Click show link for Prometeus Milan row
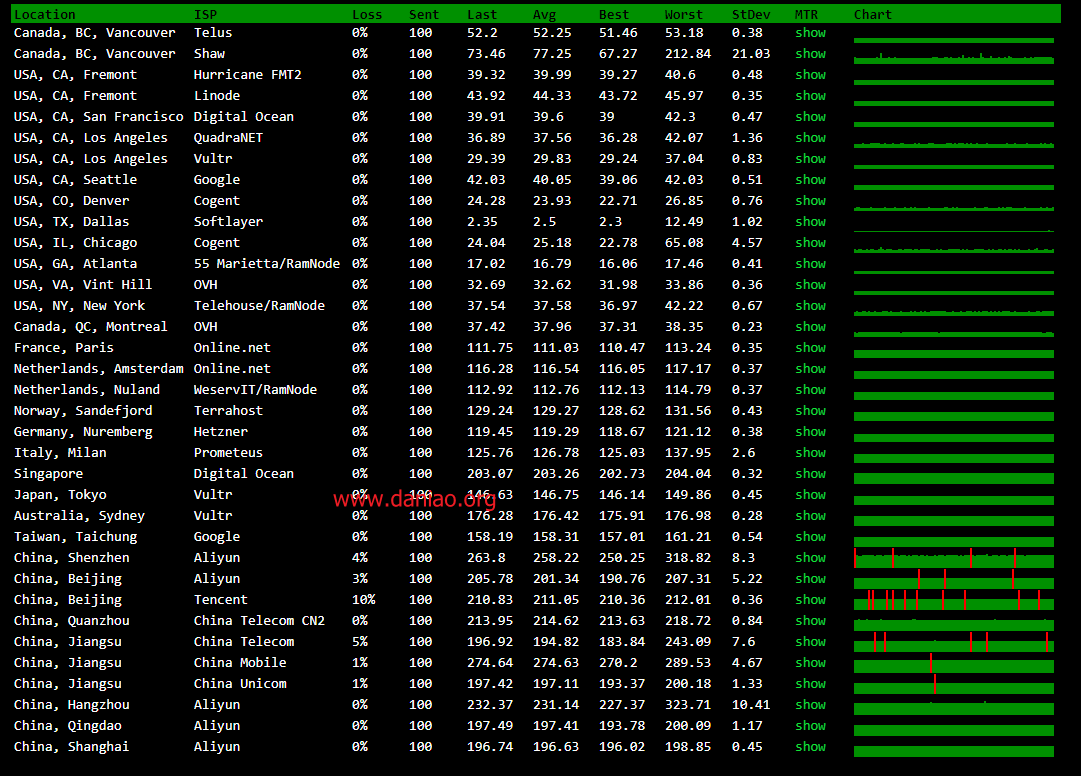 point(810,453)
